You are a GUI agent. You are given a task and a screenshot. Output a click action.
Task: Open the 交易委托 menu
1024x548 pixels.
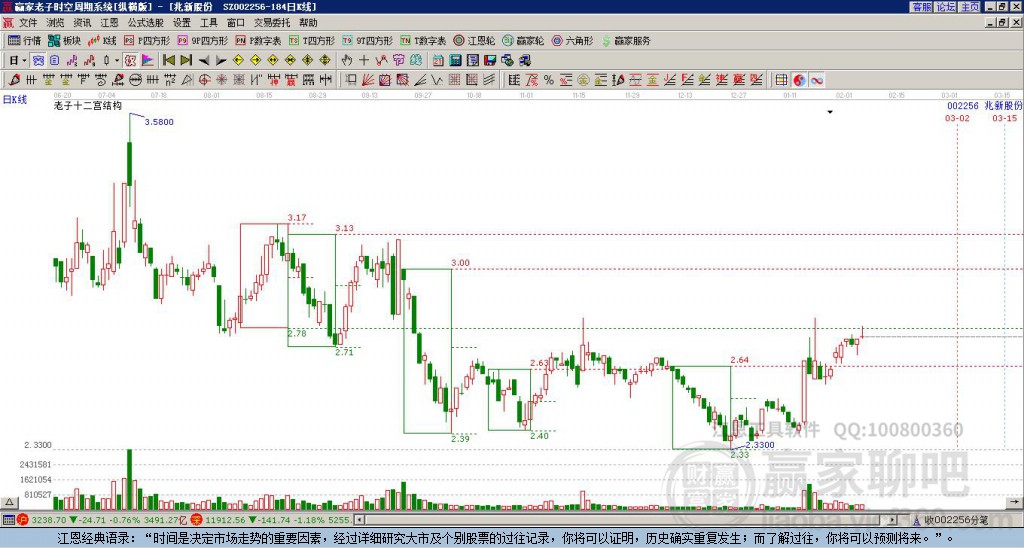tap(272, 23)
